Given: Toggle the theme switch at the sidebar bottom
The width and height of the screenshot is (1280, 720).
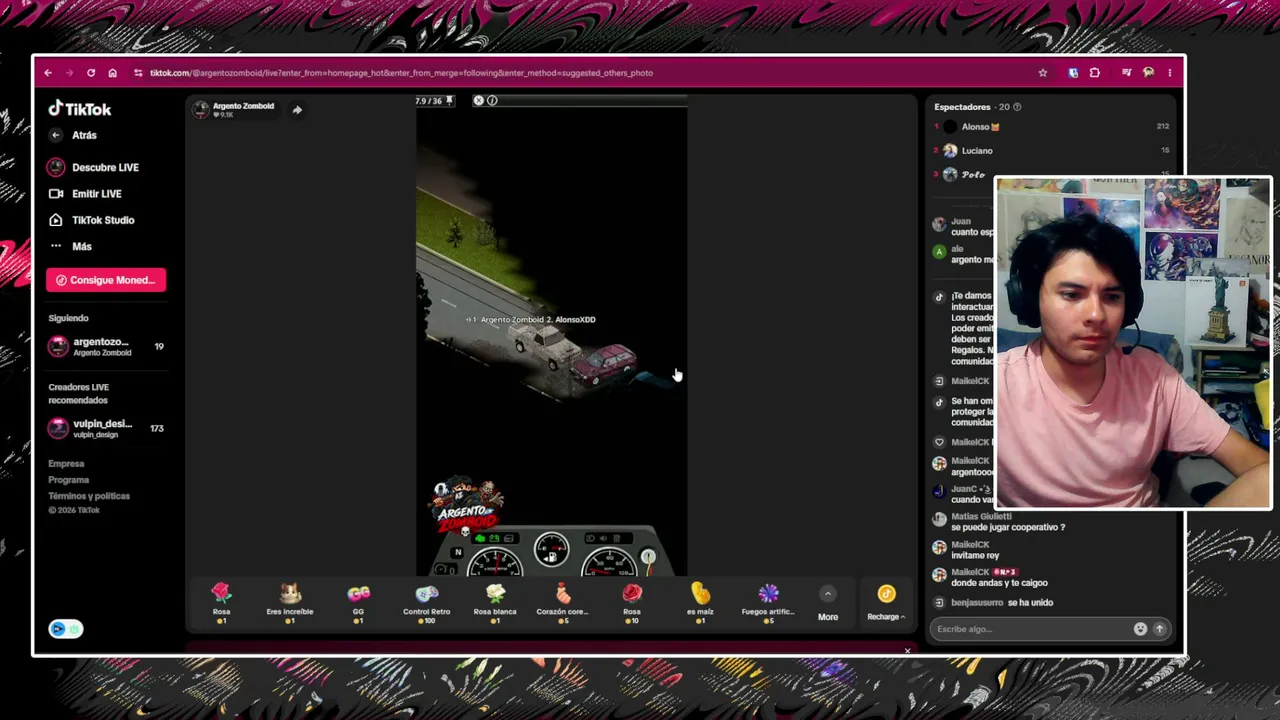Looking at the screenshot, I should [66, 629].
